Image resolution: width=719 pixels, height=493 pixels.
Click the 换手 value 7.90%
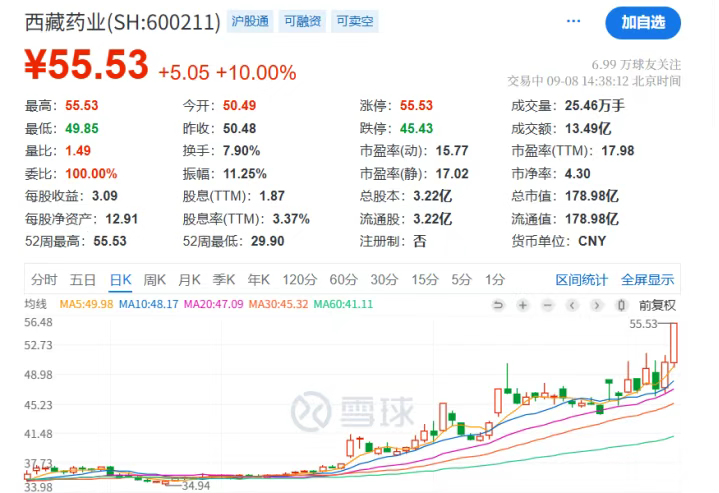click(x=242, y=151)
